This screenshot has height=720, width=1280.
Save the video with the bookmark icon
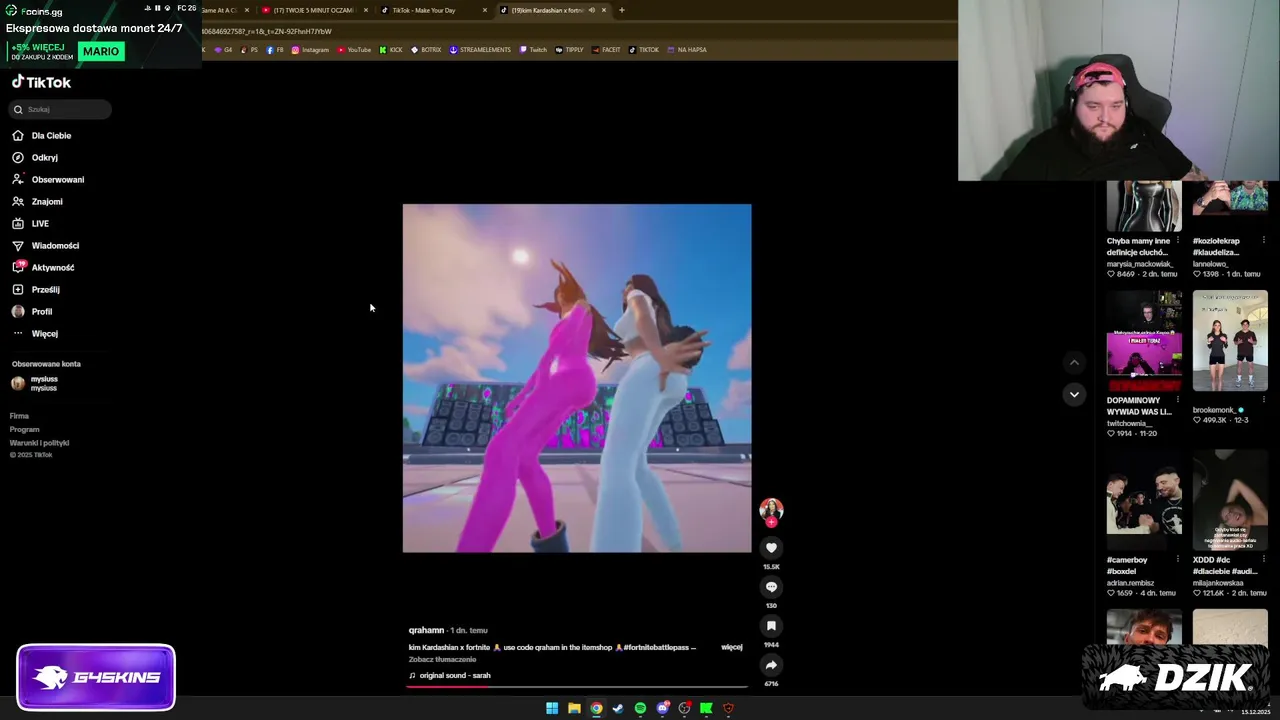771,626
